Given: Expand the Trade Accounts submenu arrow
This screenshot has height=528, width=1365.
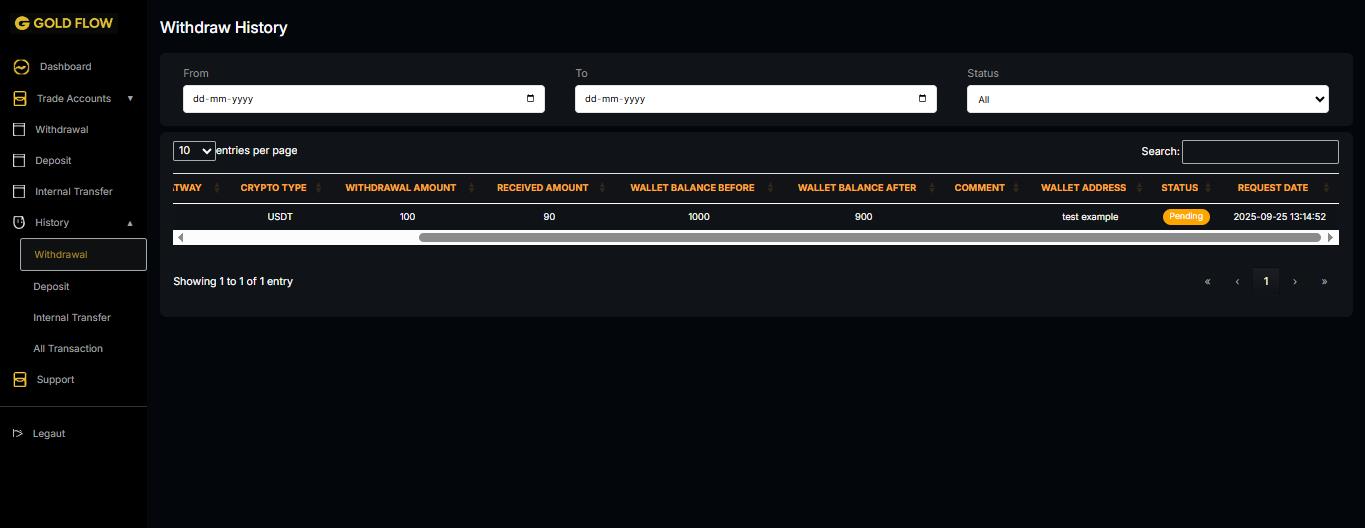Looking at the screenshot, I should pos(130,98).
